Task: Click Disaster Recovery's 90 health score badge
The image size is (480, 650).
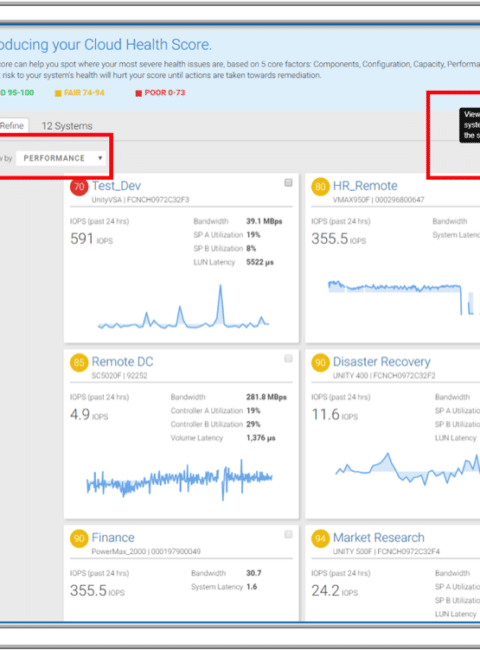Action: (x=320, y=363)
